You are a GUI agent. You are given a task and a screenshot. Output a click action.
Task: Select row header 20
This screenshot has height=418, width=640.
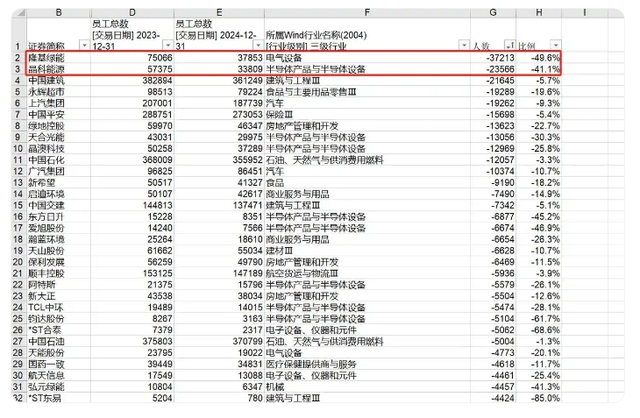(x=18, y=262)
